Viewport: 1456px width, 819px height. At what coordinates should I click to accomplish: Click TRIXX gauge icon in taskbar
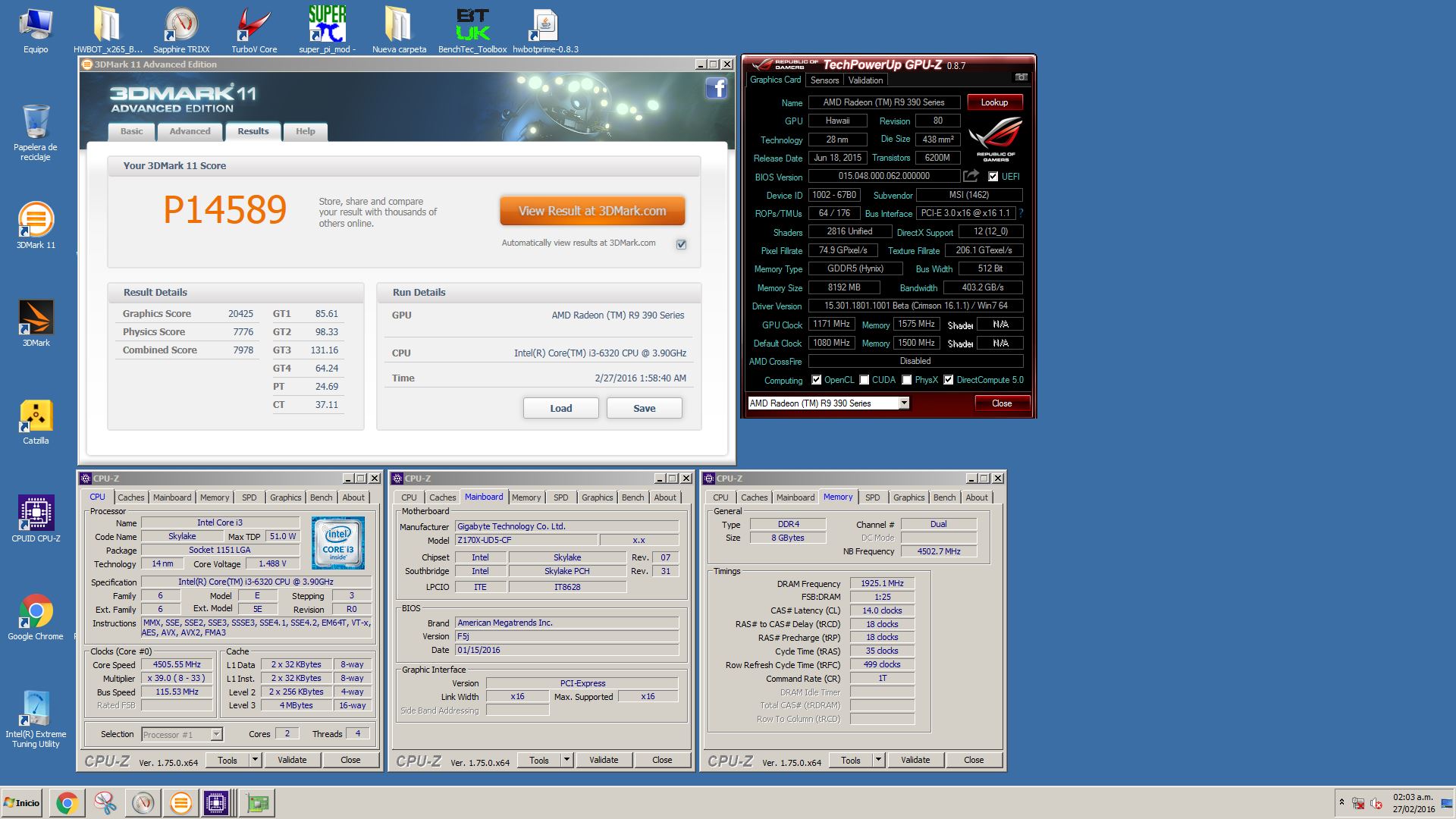click(143, 803)
